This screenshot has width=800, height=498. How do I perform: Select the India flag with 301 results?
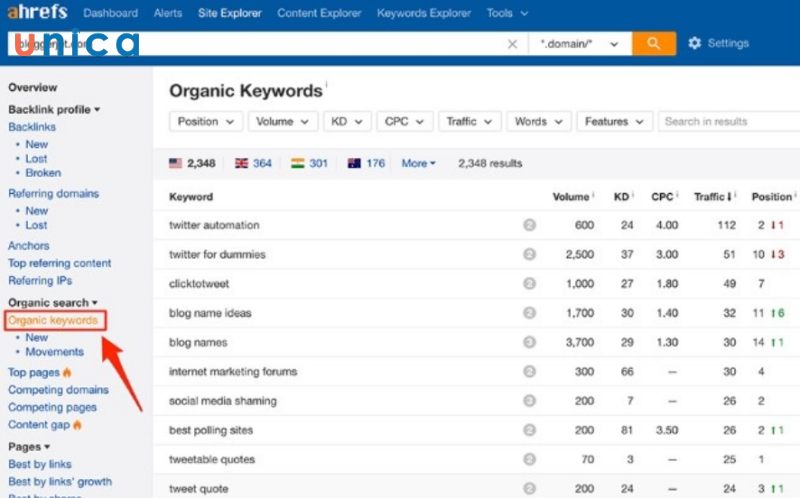(x=308, y=163)
